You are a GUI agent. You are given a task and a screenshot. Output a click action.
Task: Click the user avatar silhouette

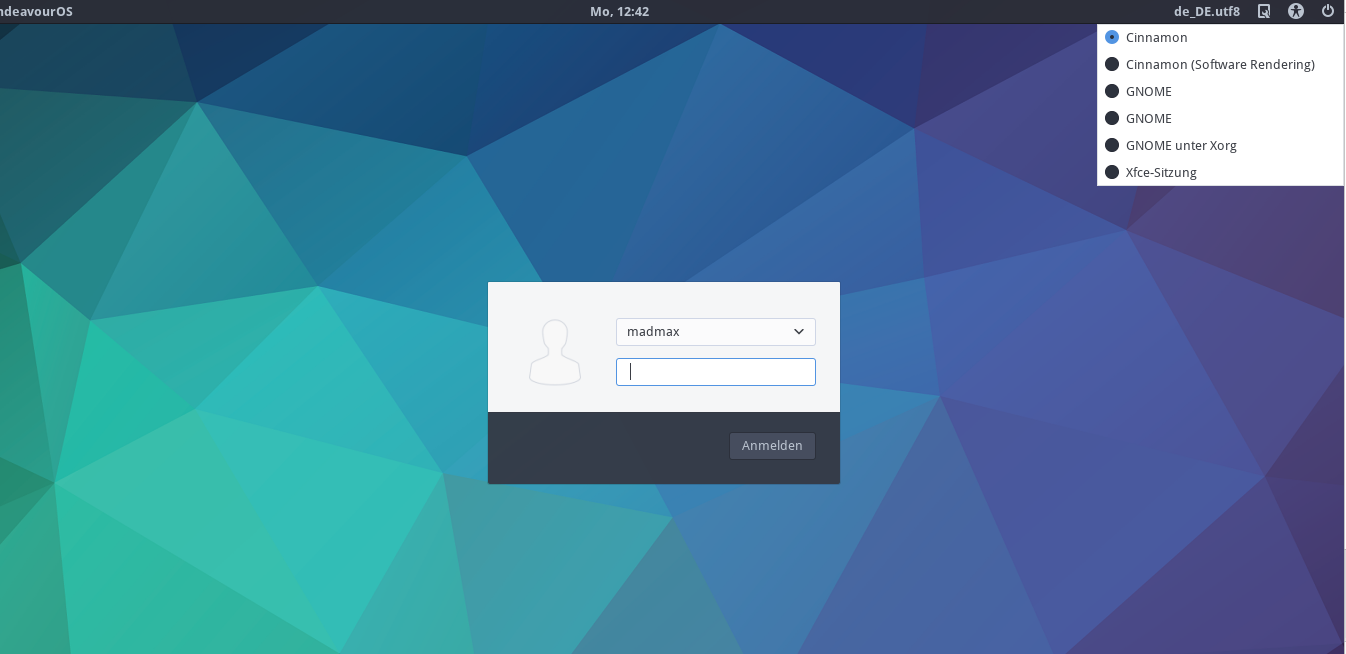tap(554, 352)
